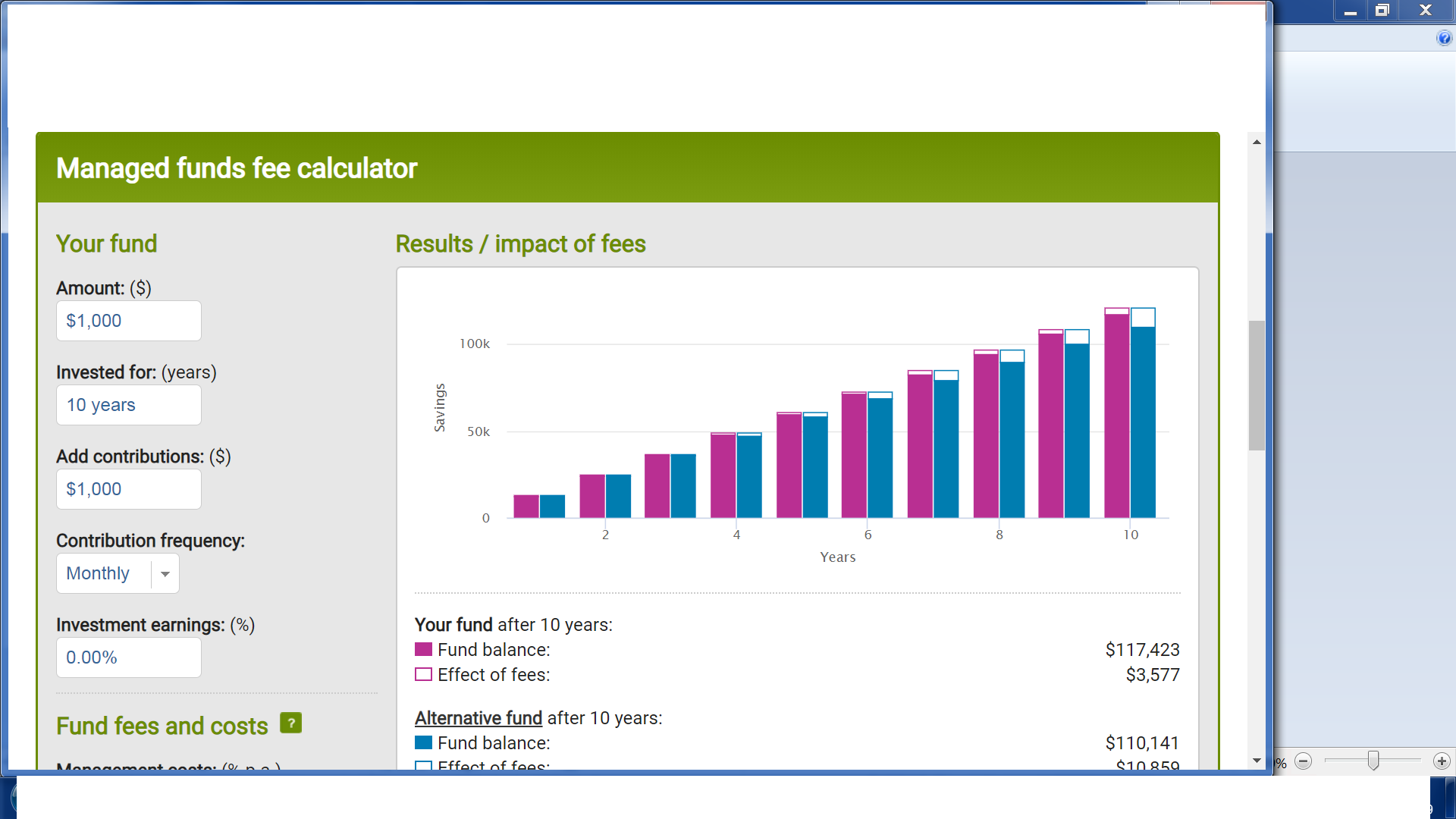Image resolution: width=1456 pixels, height=819 pixels.
Task: Click the blue Alternative fund balance legend square
Action: coord(423,742)
